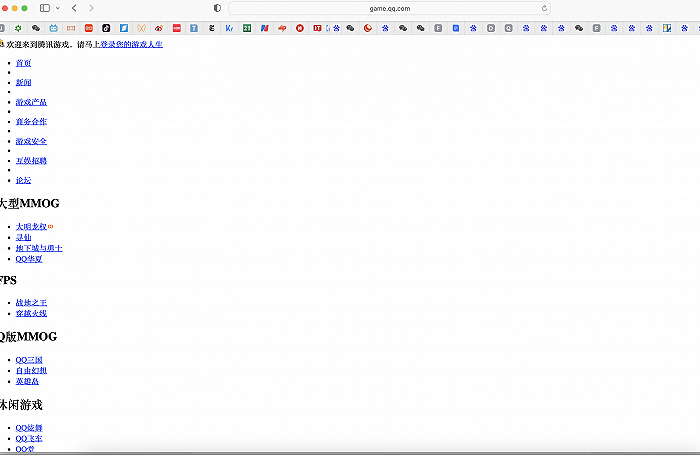Open the 地下城与勇士 game link
Image resolution: width=700 pixels, height=455 pixels.
(39, 248)
